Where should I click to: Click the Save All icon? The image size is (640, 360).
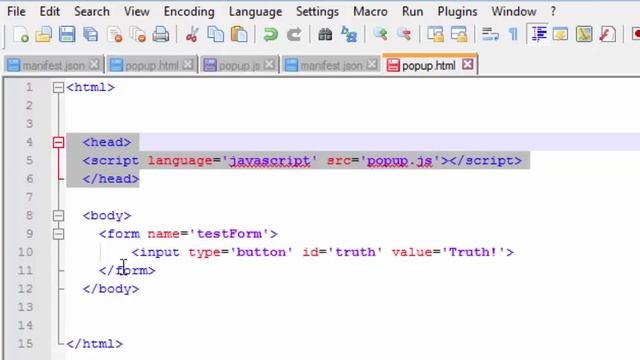90,35
